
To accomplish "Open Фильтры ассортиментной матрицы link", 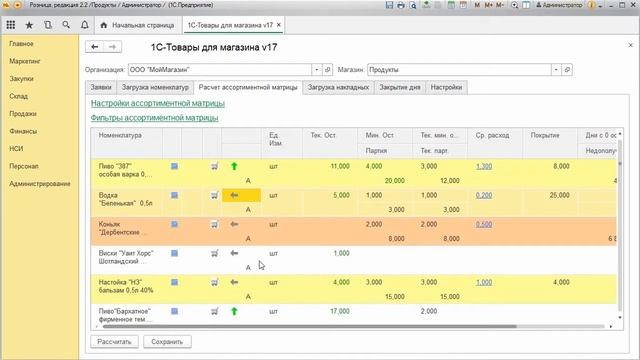I will coord(154,118).
